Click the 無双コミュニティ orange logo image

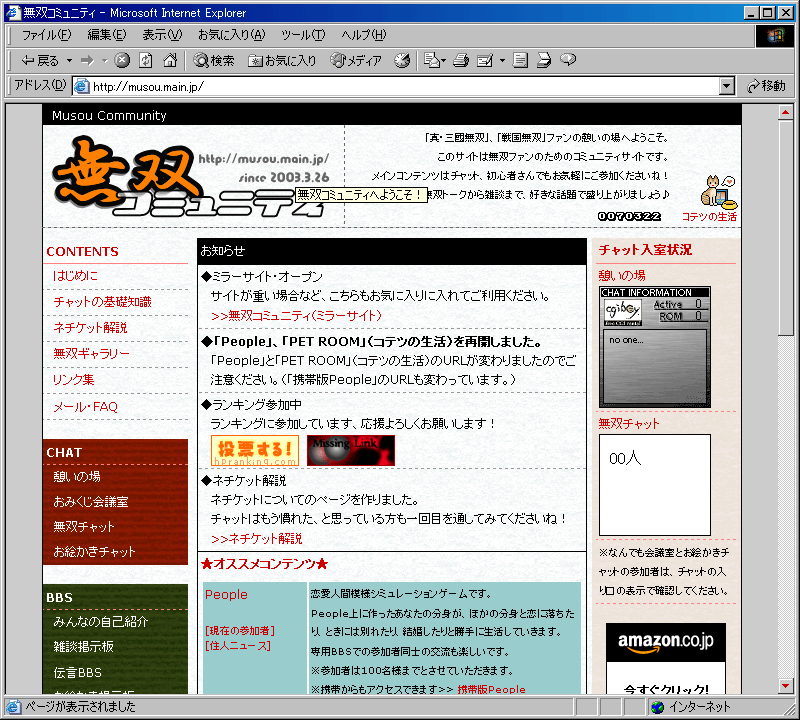190,176
